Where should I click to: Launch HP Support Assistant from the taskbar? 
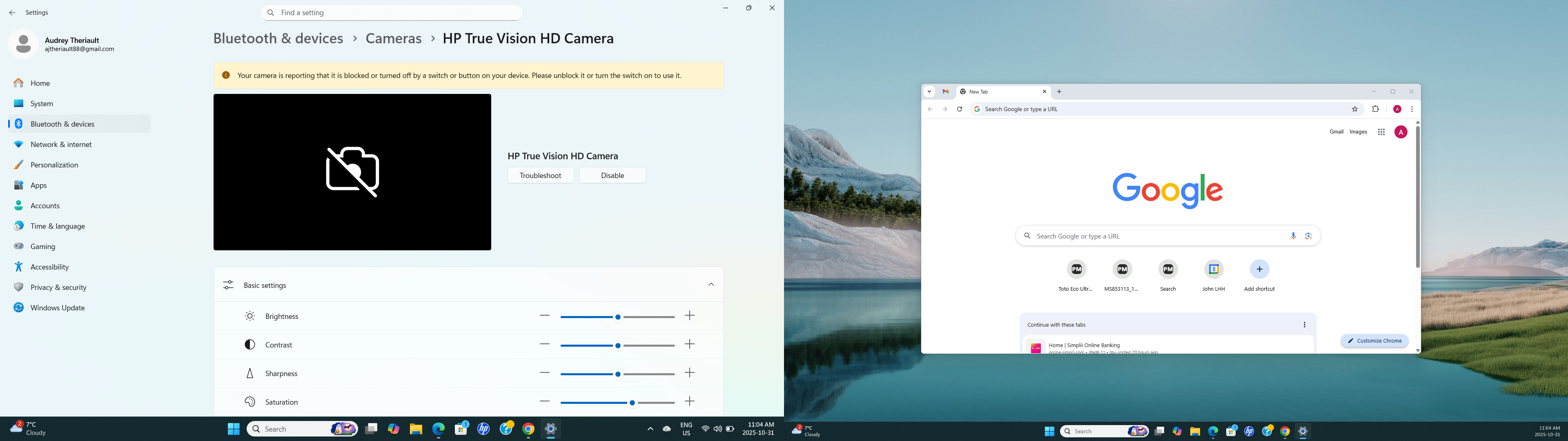[x=483, y=429]
